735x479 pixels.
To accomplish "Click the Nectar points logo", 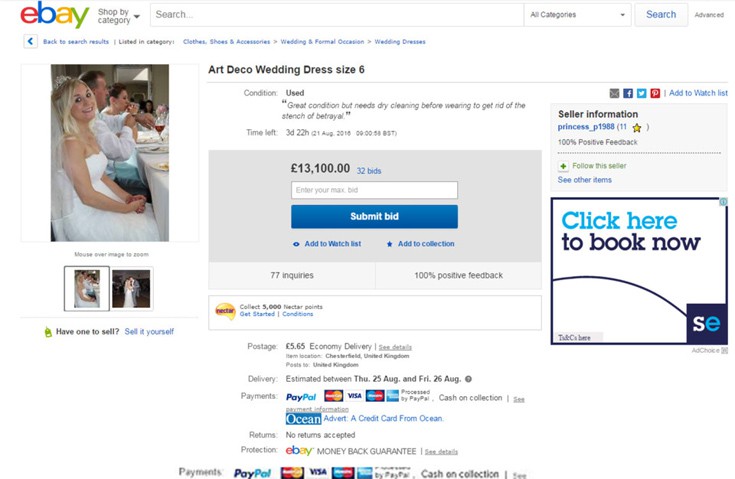I will 225,311.
